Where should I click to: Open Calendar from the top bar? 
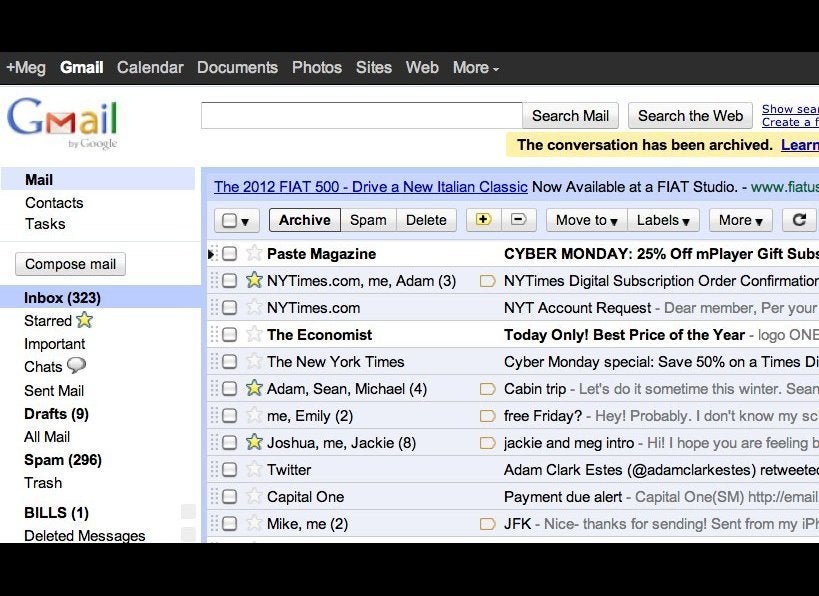point(150,67)
